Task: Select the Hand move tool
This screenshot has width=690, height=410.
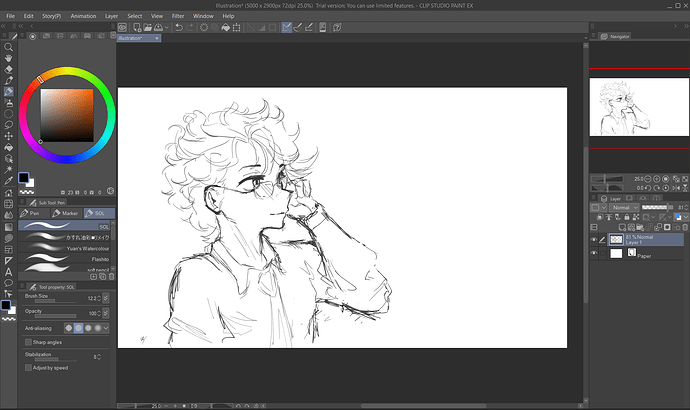Action: click(8, 58)
